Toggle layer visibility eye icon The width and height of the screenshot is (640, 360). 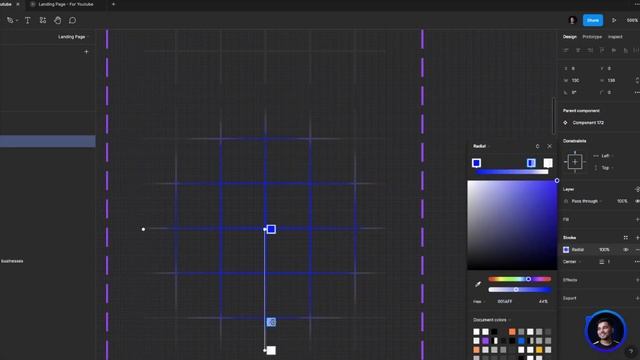tap(638, 201)
